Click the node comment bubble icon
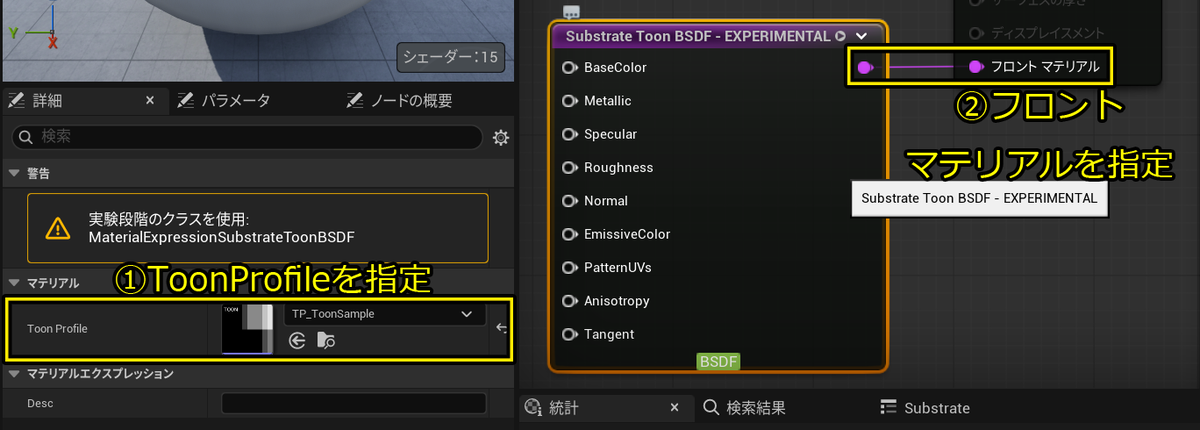Viewport: 1200px width, 430px height. click(x=572, y=12)
